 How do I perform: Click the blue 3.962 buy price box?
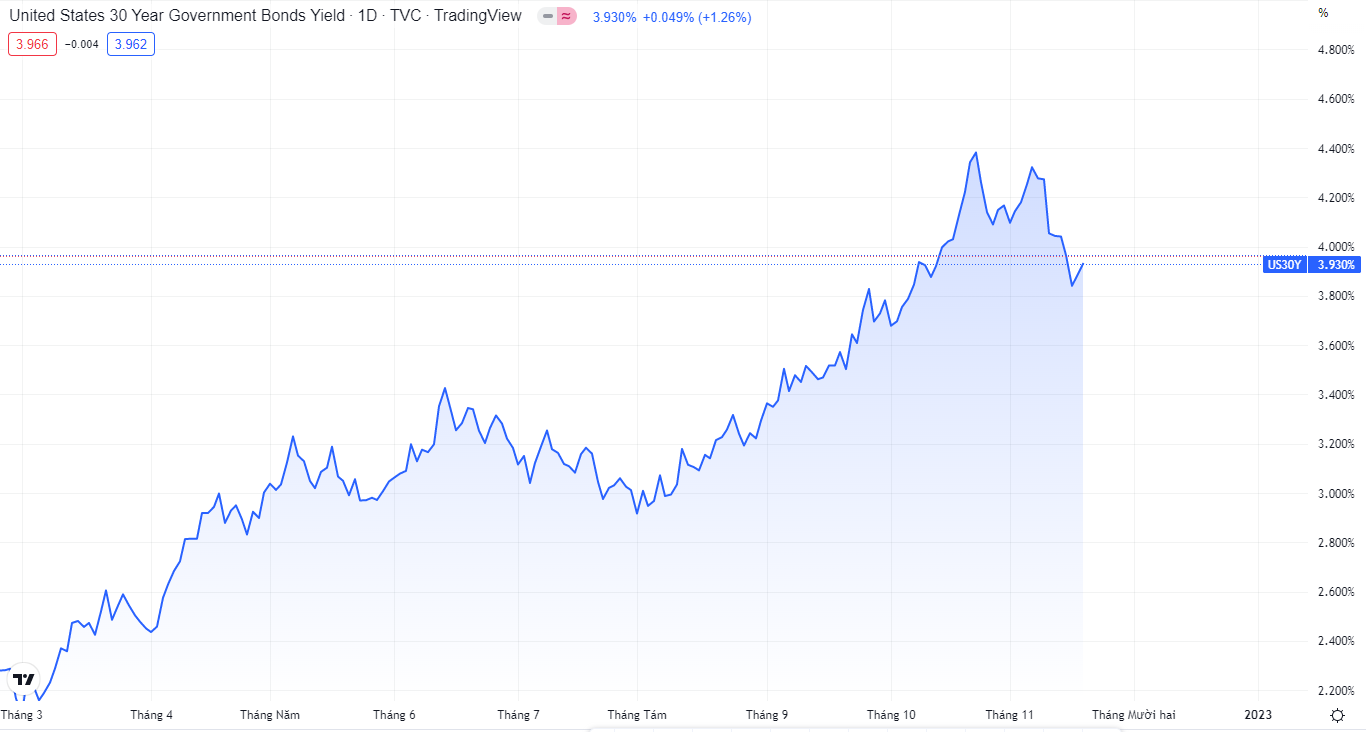131,44
